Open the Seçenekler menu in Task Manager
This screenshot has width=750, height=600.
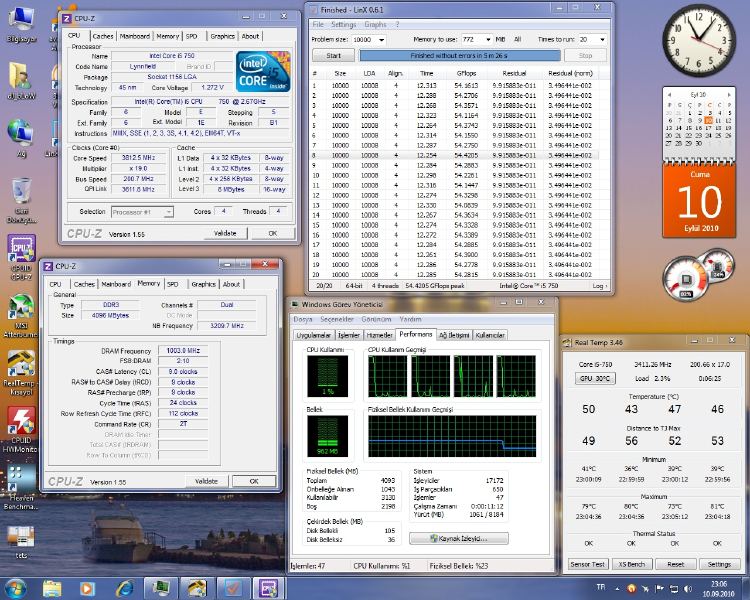(337, 319)
